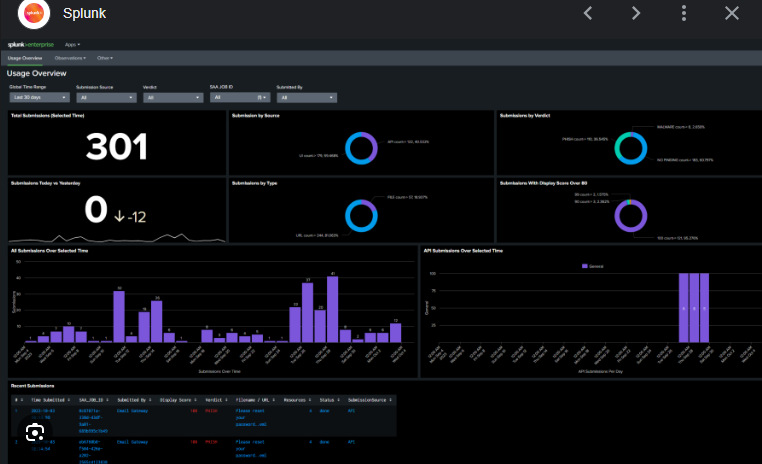The height and width of the screenshot is (464, 762).
Task: Sort by SAA_JOB_ID column
Action: pyautogui.click(x=93, y=400)
